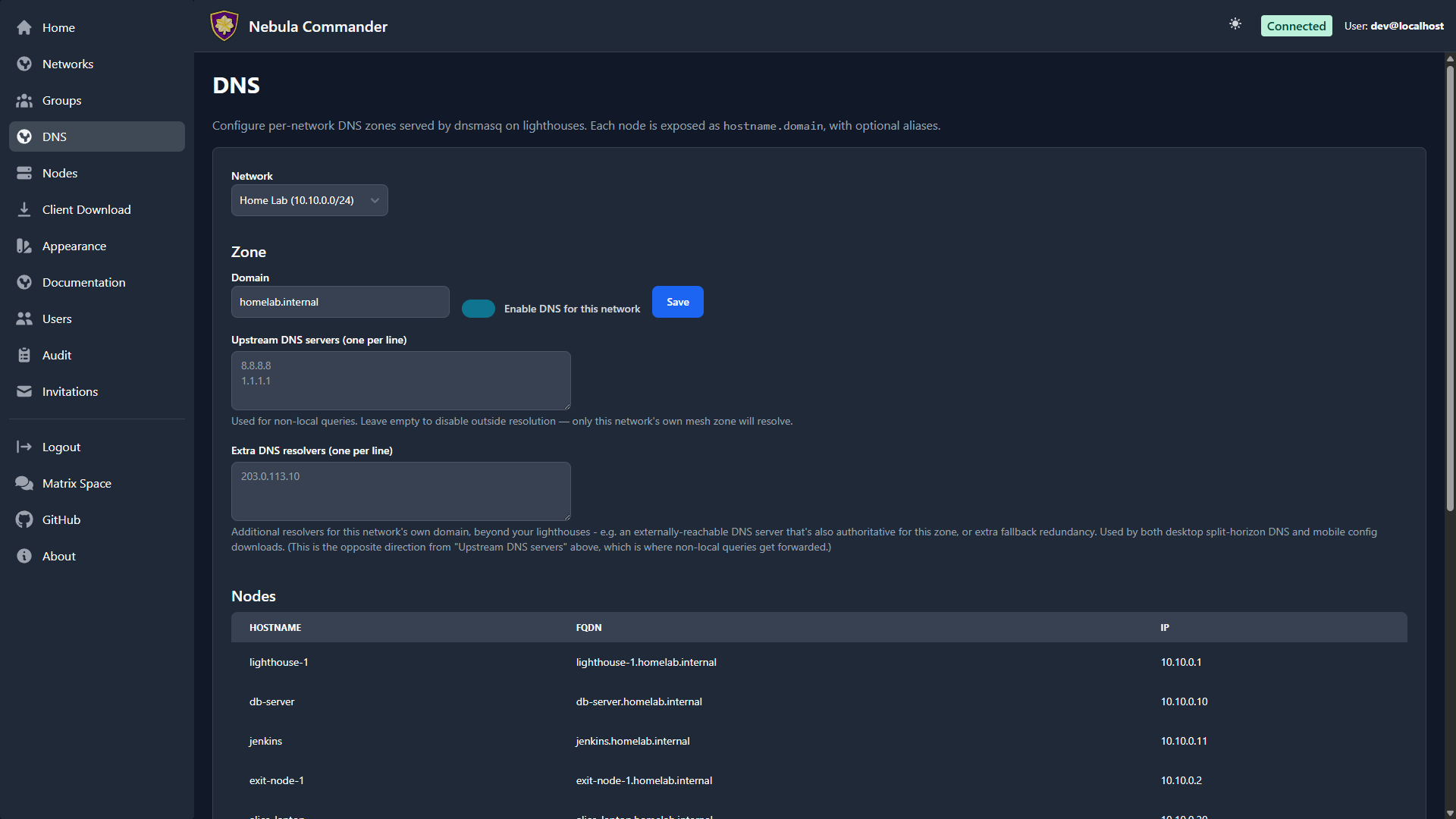Viewport: 1456px width, 819px height.
Task: Click the HOSTNAME column header
Action: [x=275, y=627]
